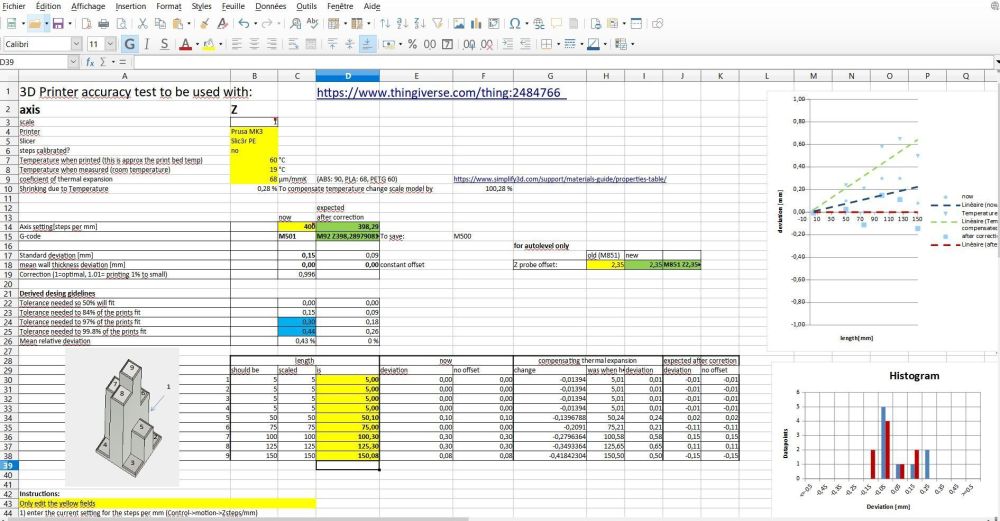Viewport: 1000px width, 521px height.
Task: Toggle Italic formatting
Action: (147, 44)
